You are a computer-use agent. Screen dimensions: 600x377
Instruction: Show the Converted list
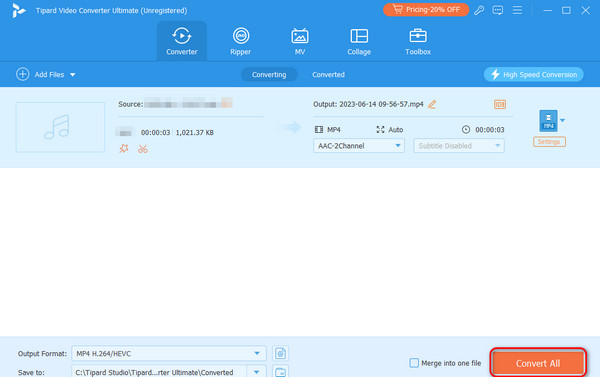click(328, 75)
